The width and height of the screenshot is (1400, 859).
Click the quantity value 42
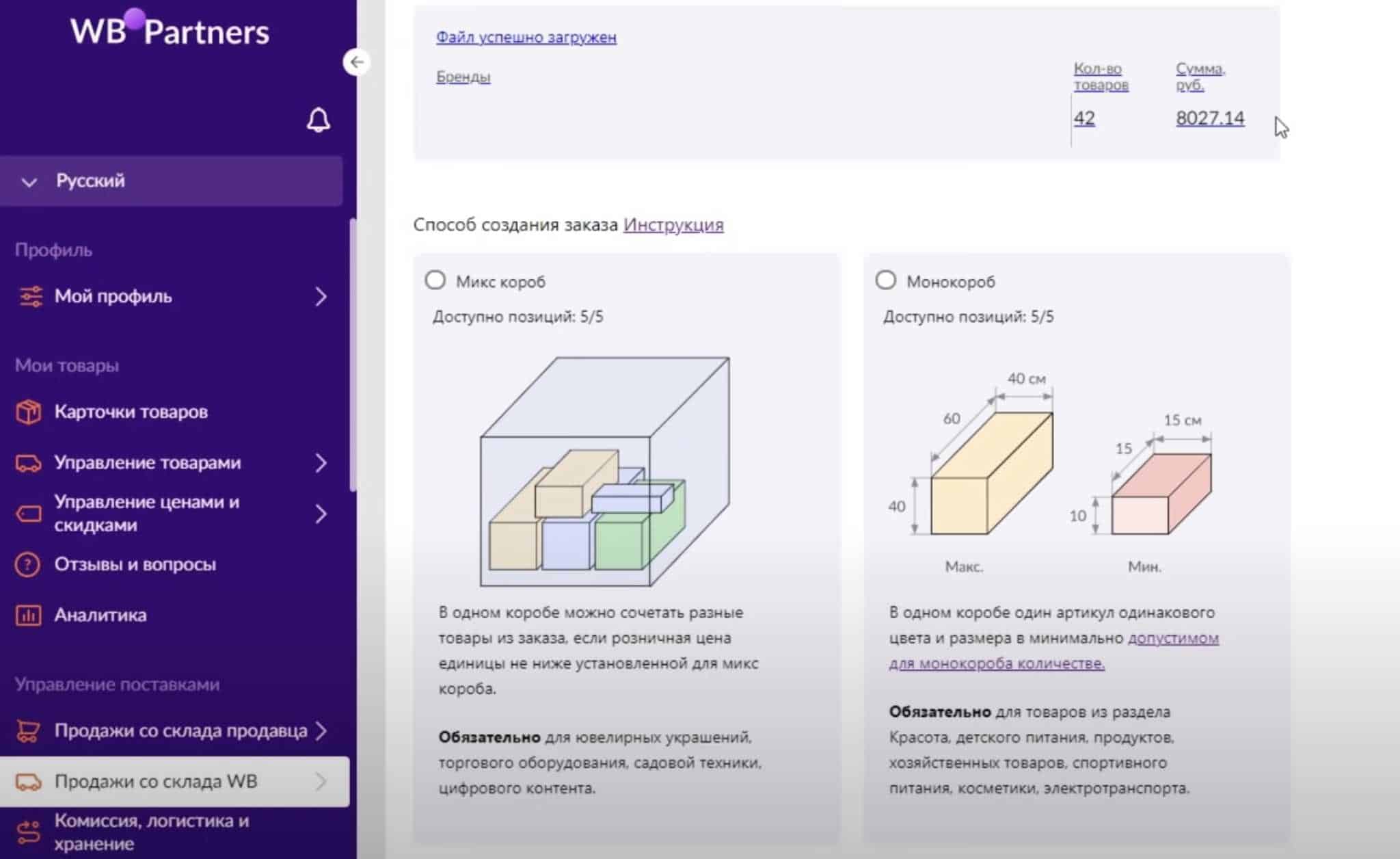(1084, 118)
